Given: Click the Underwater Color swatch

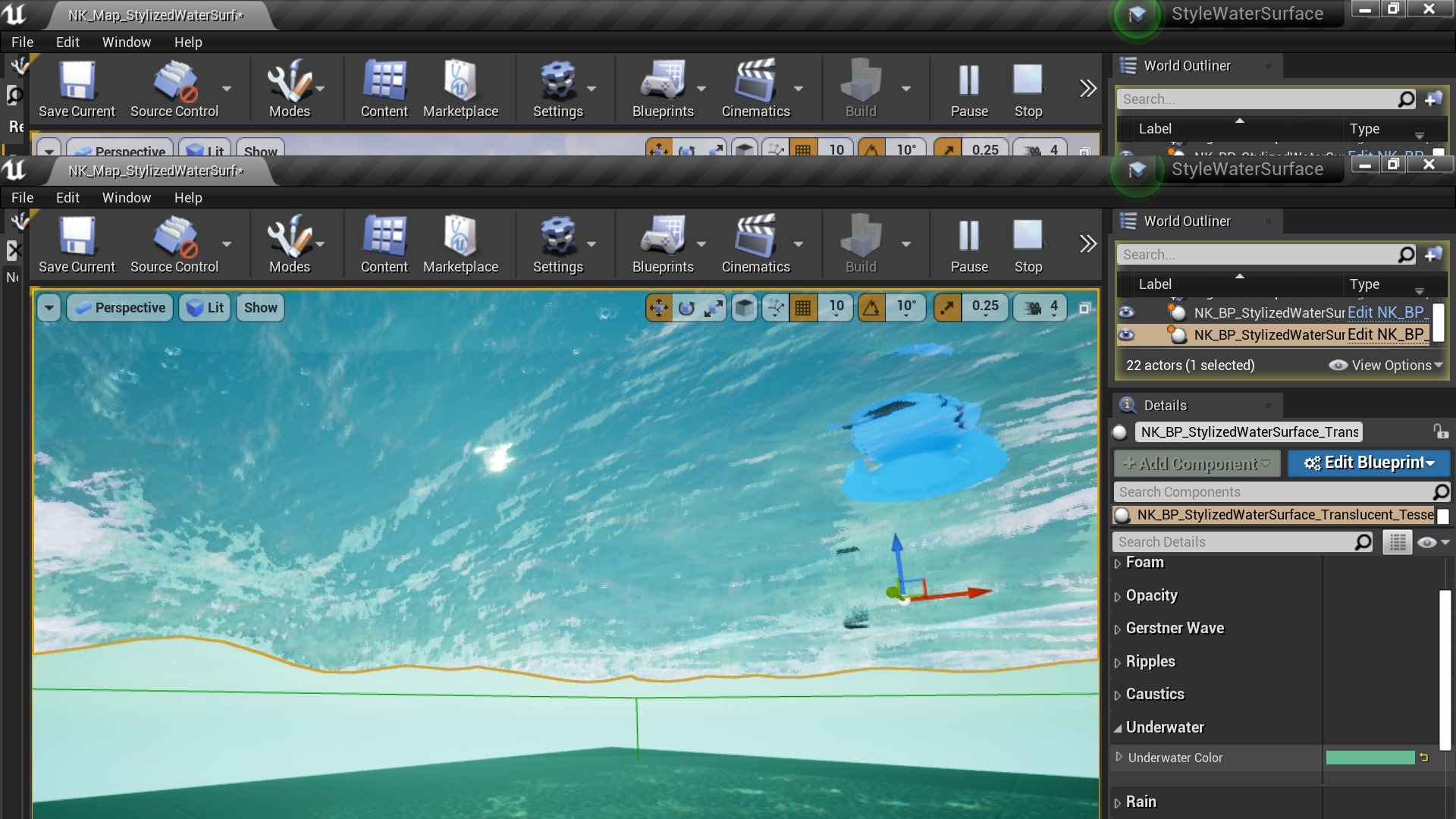Looking at the screenshot, I should click(x=1370, y=758).
